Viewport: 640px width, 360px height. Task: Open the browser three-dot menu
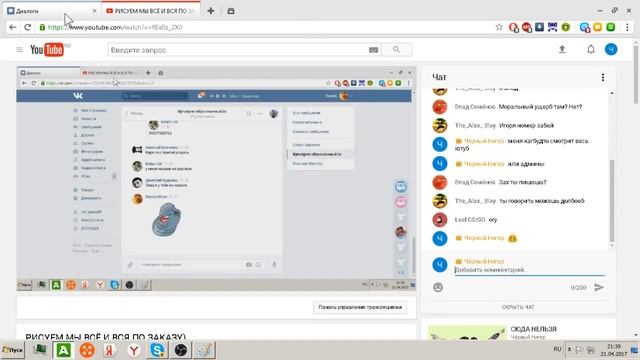(x=627, y=27)
